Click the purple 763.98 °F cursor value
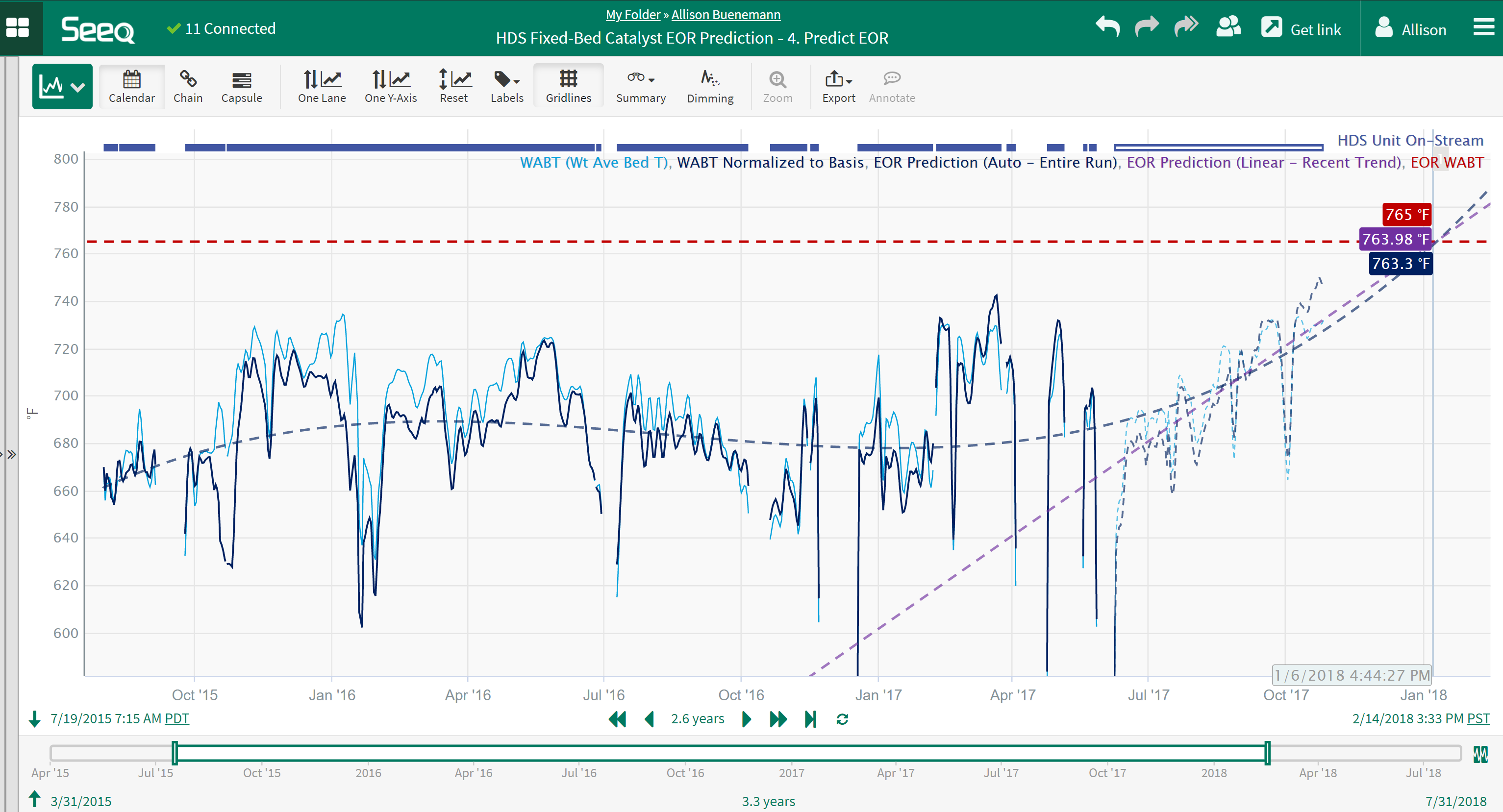This screenshot has width=1503, height=812. pos(1395,239)
